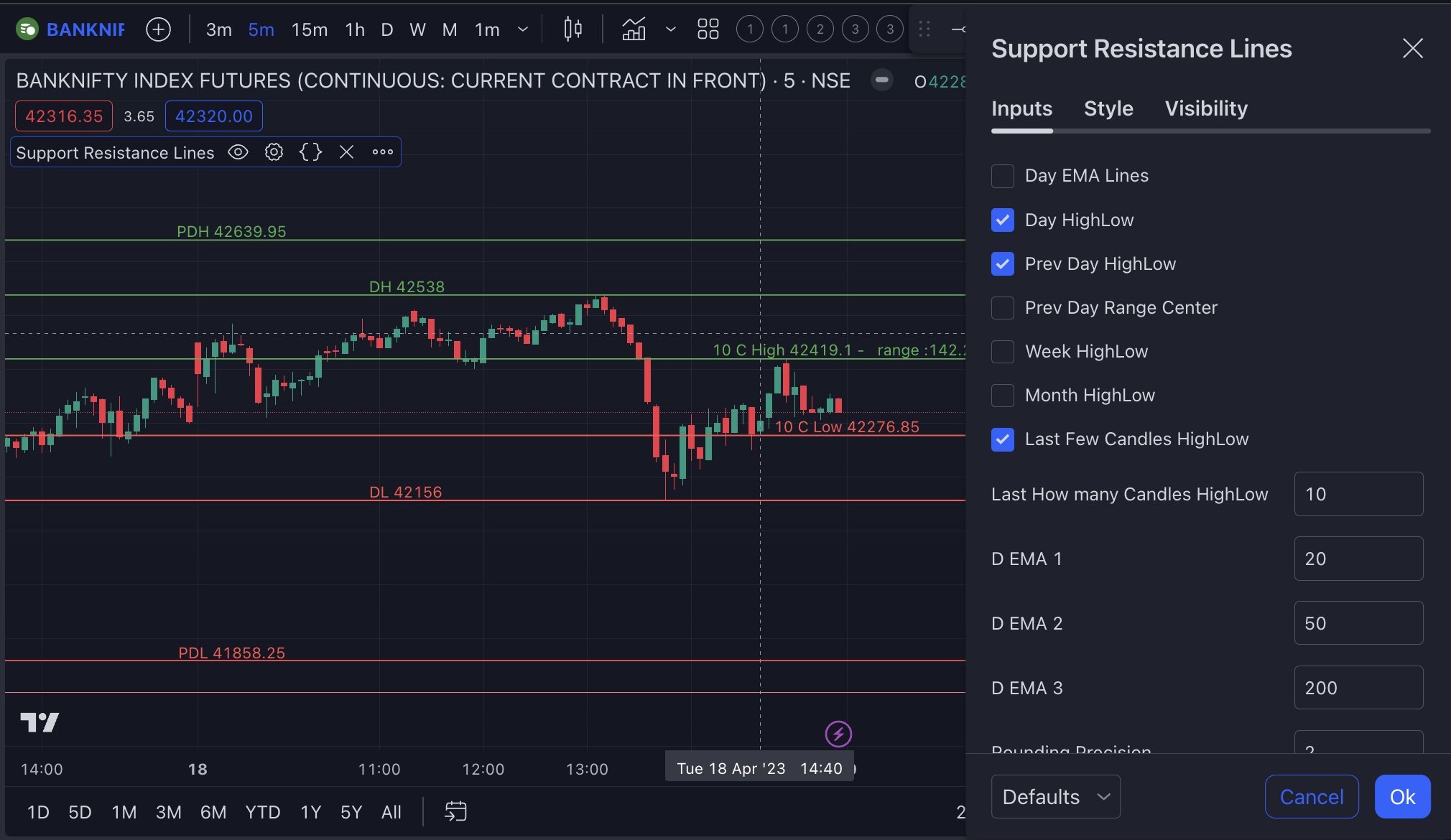
Task: Select the 5D date range
Action: click(x=80, y=812)
